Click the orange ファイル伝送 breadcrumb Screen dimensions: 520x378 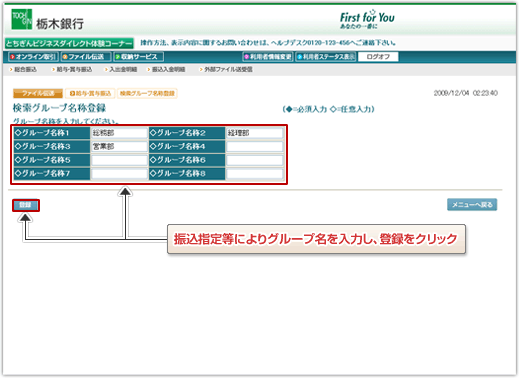coord(38,93)
